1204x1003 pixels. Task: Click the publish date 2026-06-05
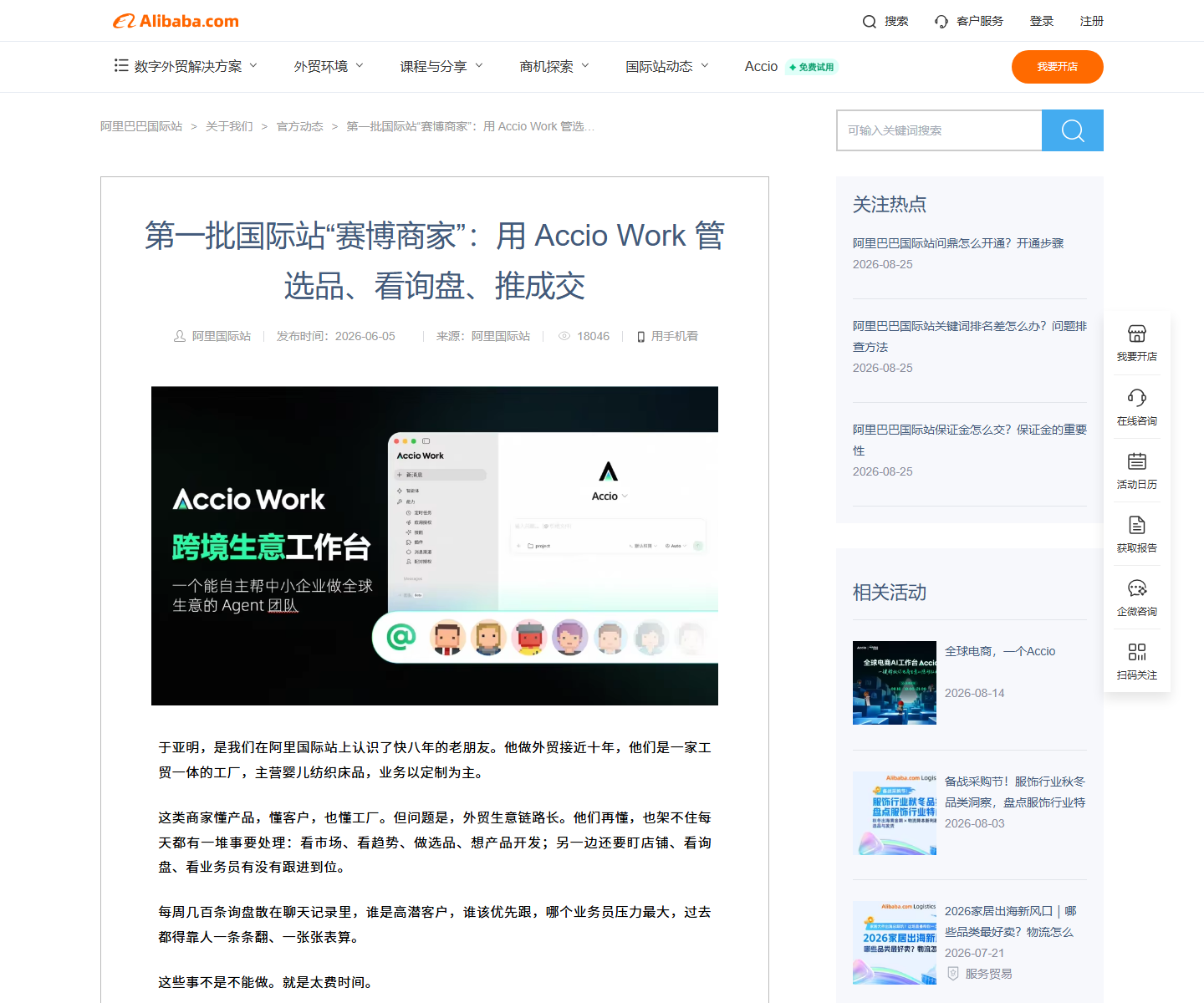365,336
